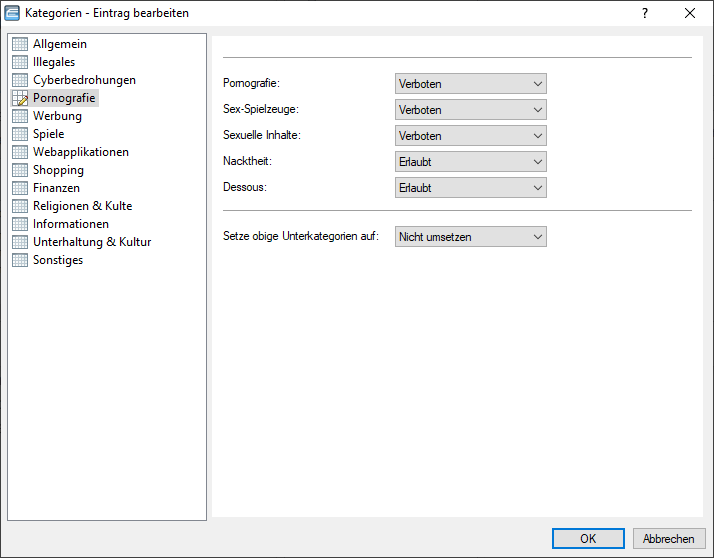Click the help question mark button
This screenshot has height=558, width=714.
pos(645,13)
